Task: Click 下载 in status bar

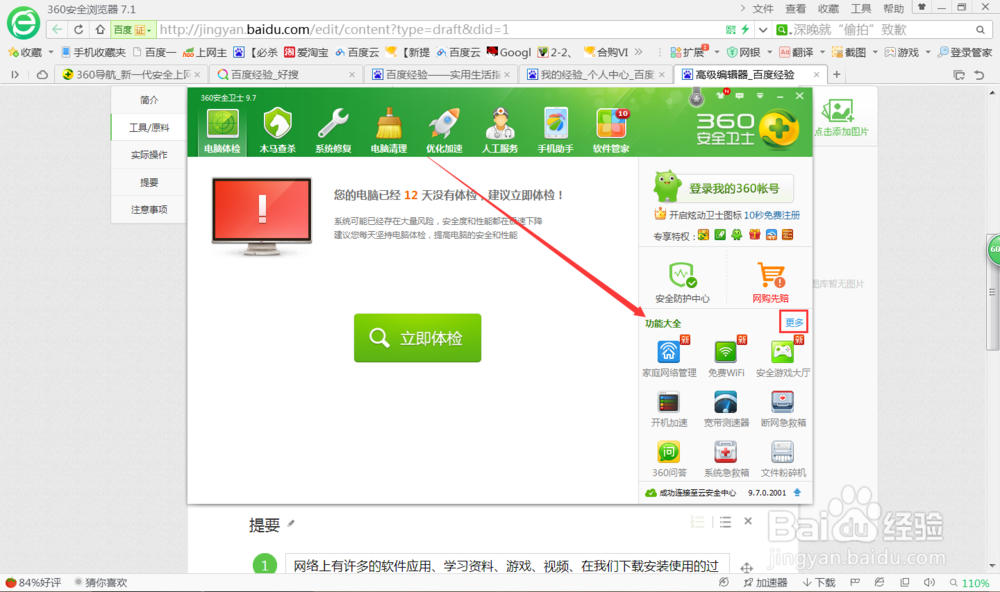Action: coord(819,582)
